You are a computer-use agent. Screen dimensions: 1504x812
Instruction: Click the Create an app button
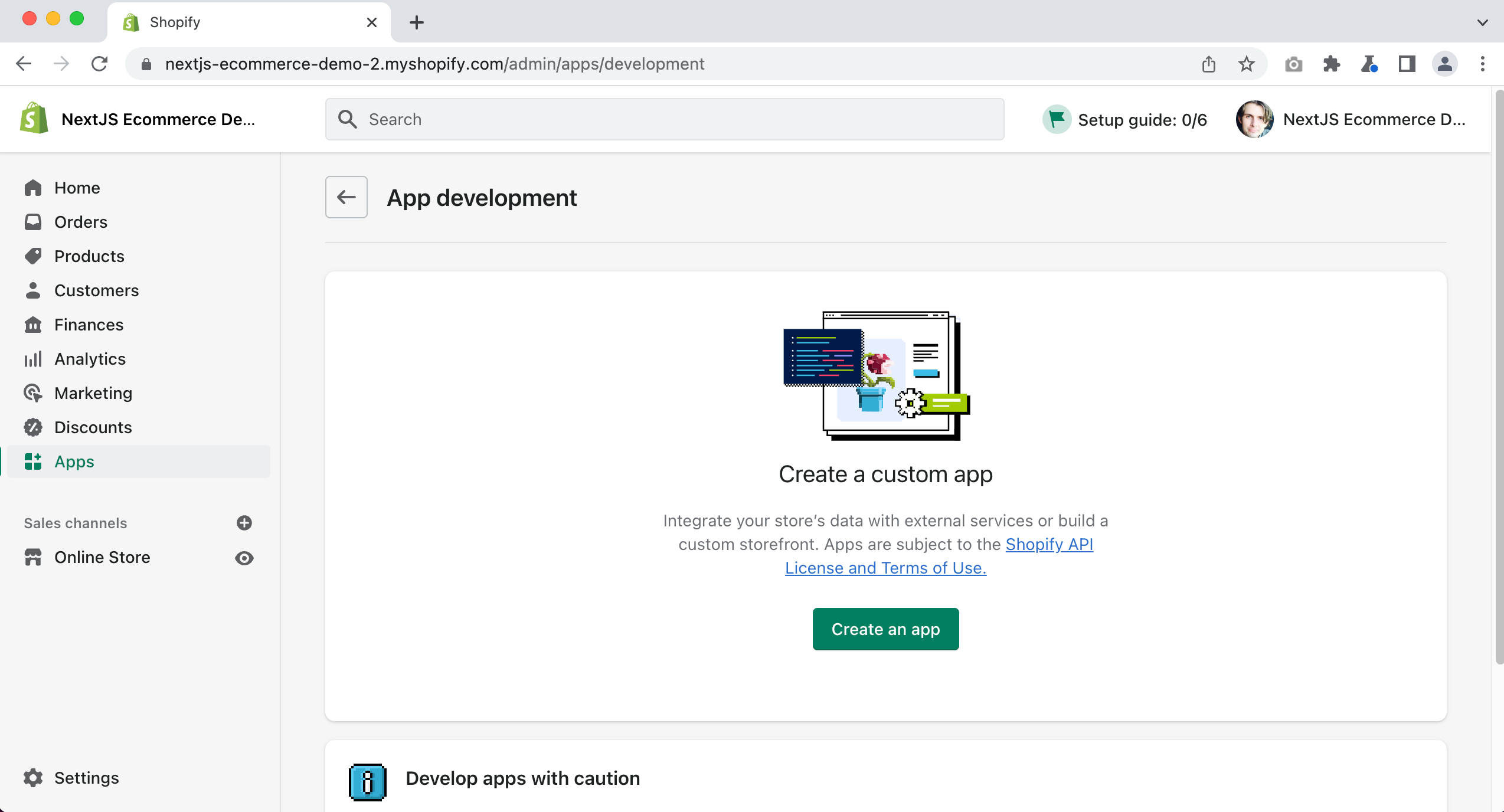point(885,629)
